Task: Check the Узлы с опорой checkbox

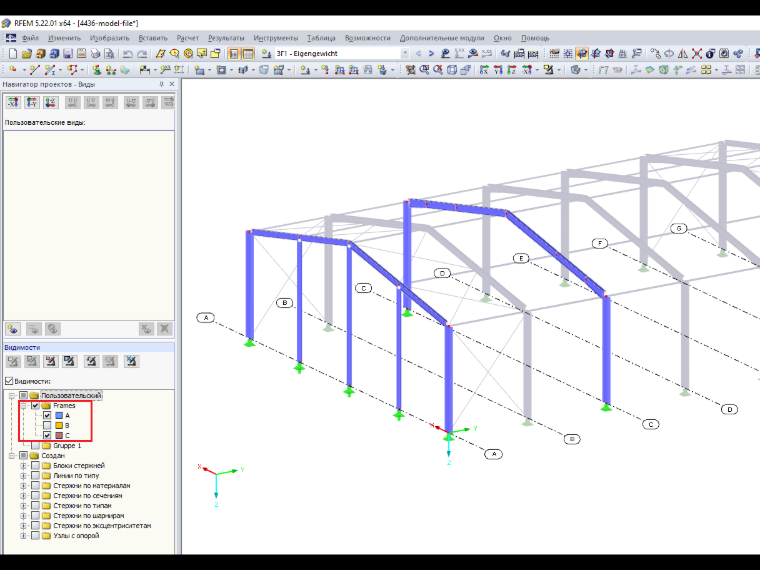Action: tap(35, 536)
